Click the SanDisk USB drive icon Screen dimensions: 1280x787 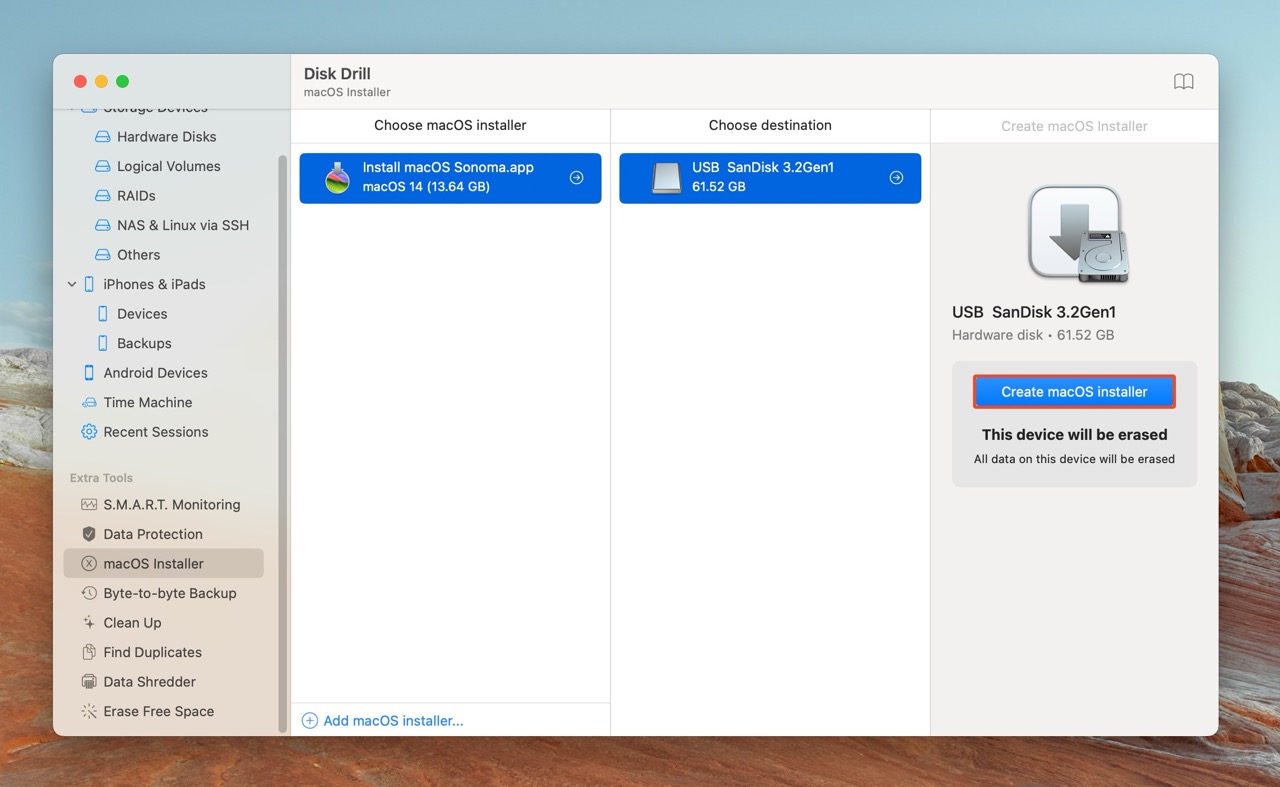666,178
